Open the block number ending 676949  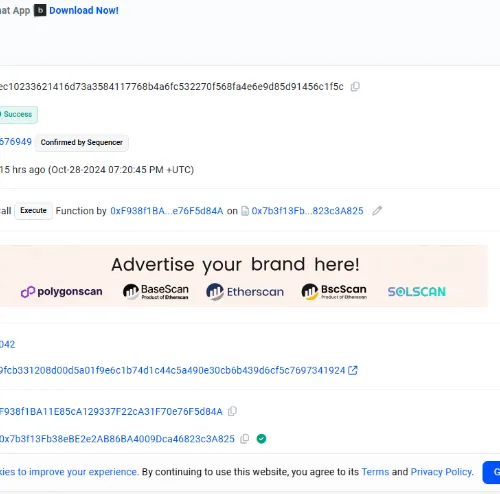tap(16, 142)
